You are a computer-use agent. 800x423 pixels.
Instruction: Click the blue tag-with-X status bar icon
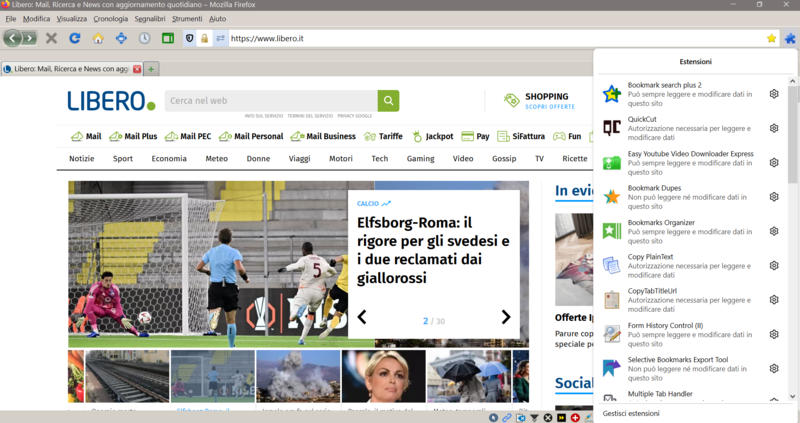coord(520,417)
